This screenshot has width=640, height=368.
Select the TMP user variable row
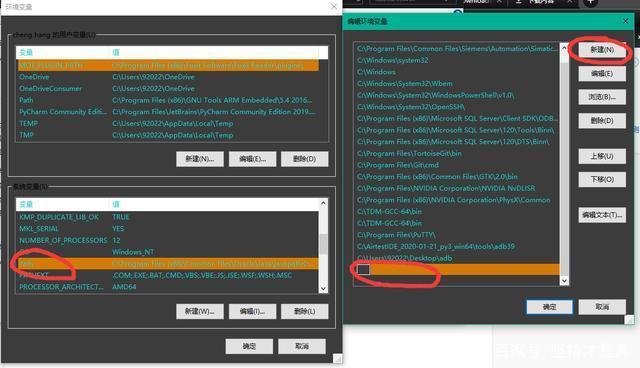pyautogui.click(x=168, y=135)
